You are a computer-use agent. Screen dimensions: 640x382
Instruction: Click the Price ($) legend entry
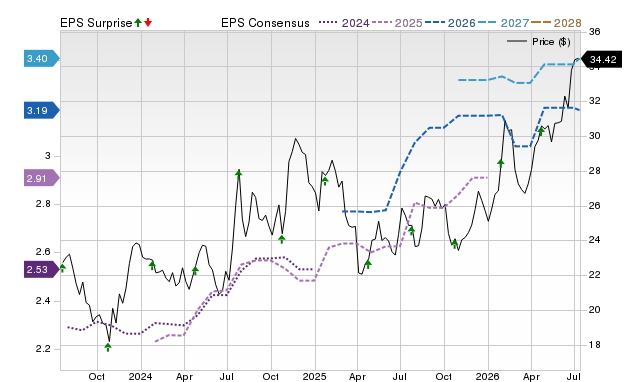[x=539, y=42]
